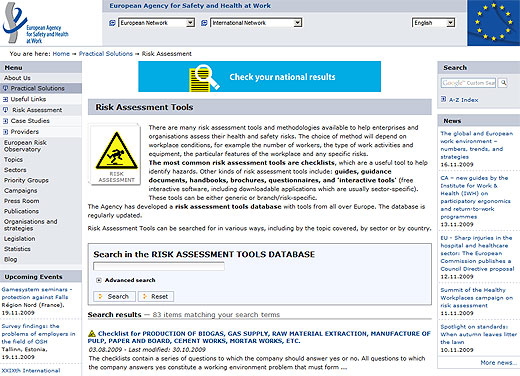Open Blog menu item

(11, 259)
